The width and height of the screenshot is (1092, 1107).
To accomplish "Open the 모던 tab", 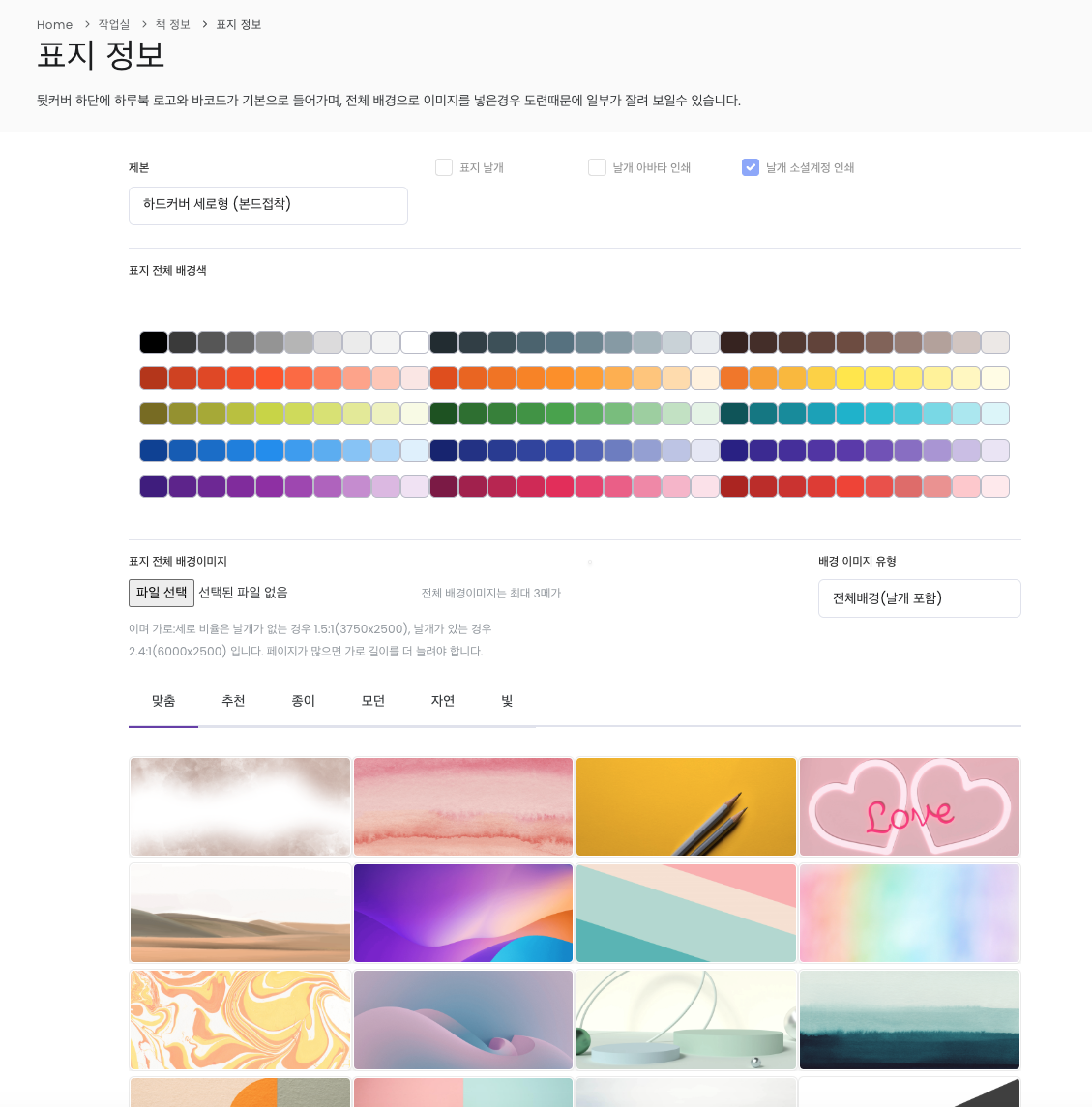I will tap(373, 701).
